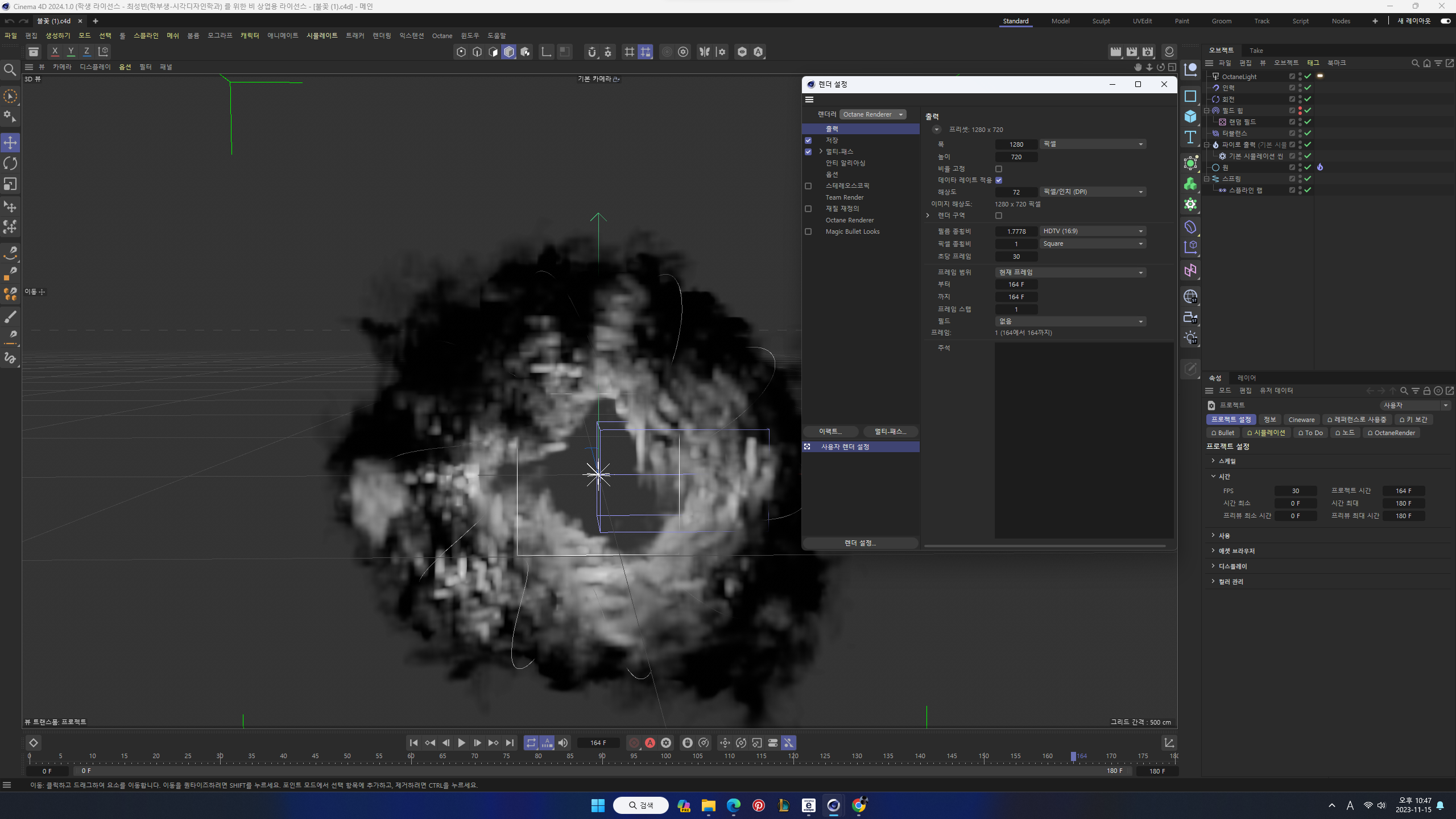The image size is (1456, 819).
Task: Click the Windows Start button
Action: 598,805
